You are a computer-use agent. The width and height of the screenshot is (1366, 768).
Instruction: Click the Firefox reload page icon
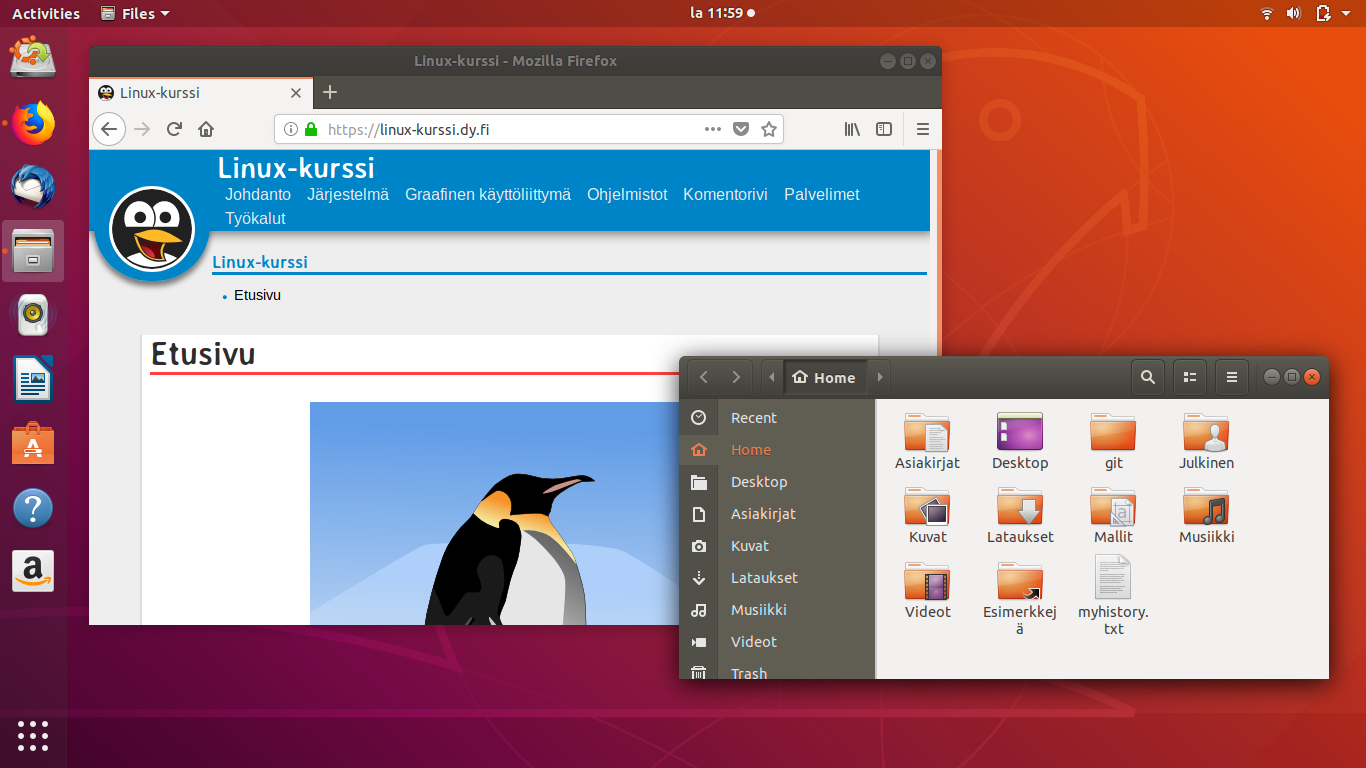coord(174,129)
